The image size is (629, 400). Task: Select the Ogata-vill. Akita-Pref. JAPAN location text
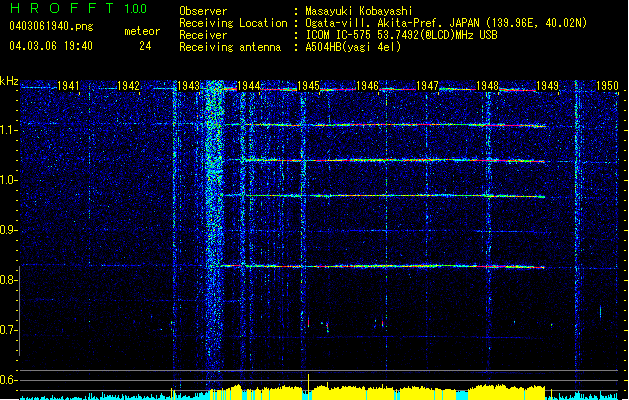click(x=446, y=23)
